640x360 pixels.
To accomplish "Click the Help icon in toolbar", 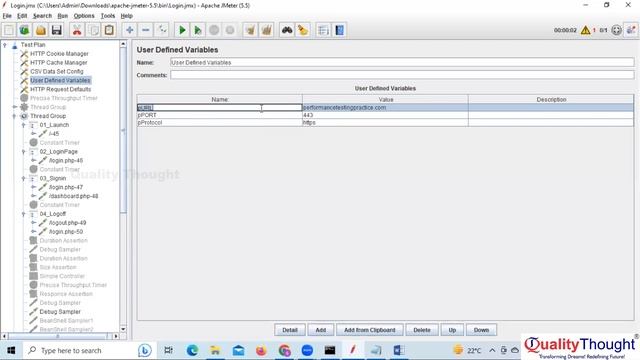I will pos(339,30).
